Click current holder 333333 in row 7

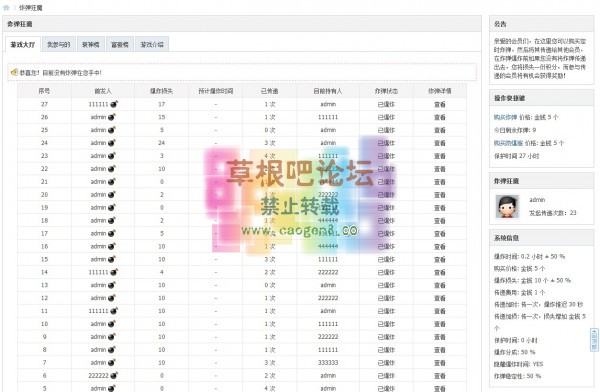[328, 363]
